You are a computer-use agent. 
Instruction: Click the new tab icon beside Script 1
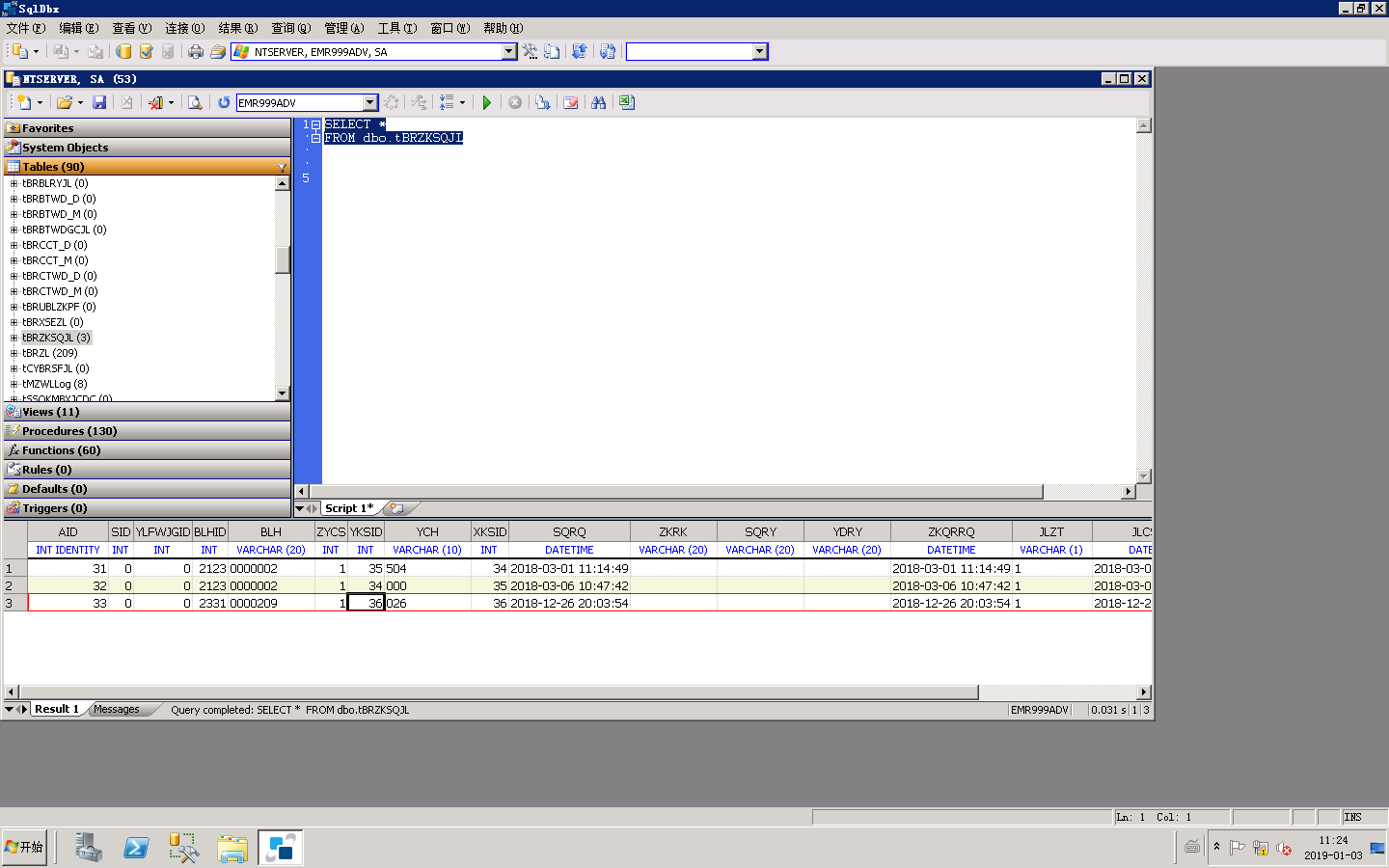[396, 508]
